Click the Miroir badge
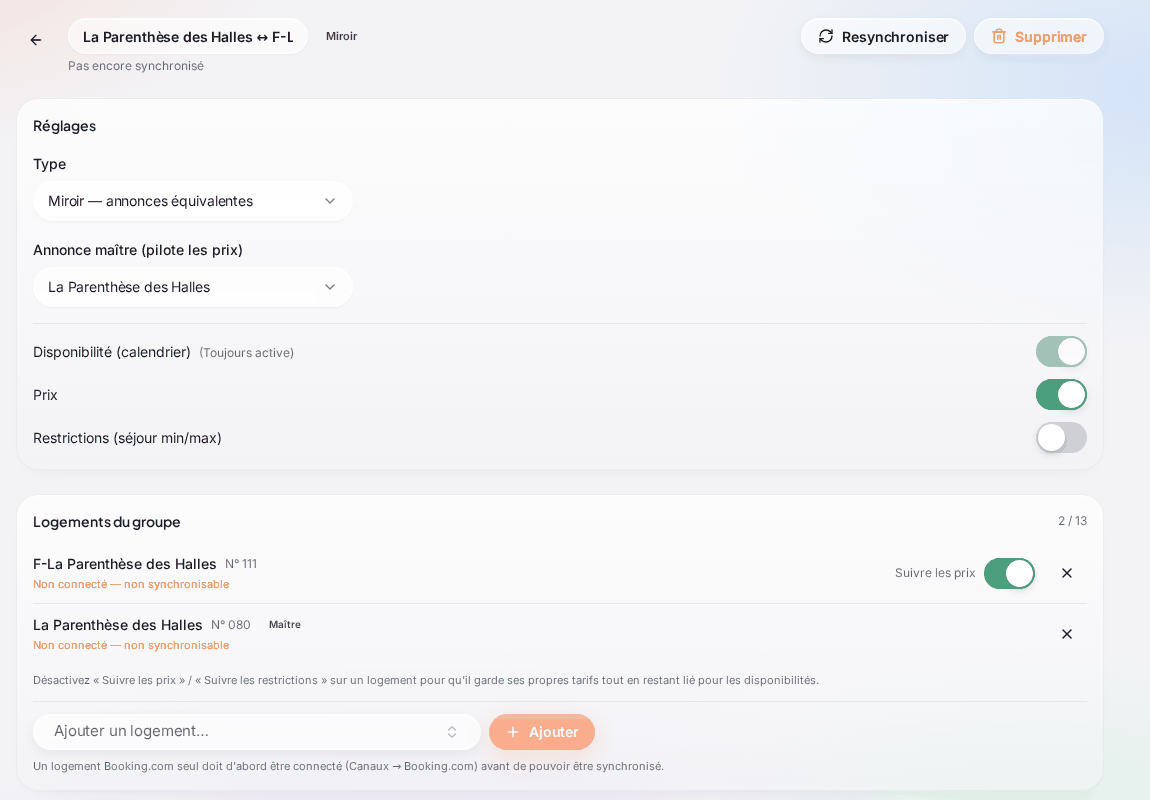Image resolution: width=1150 pixels, height=800 pixels. coord(342,36)
